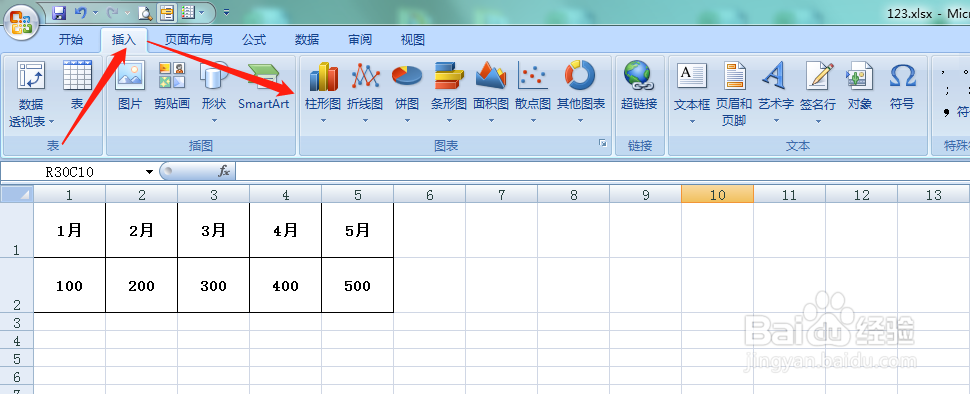970x394 pixels.
Task: Insert a 条形图 bar chart
Action: click(449, 92)
